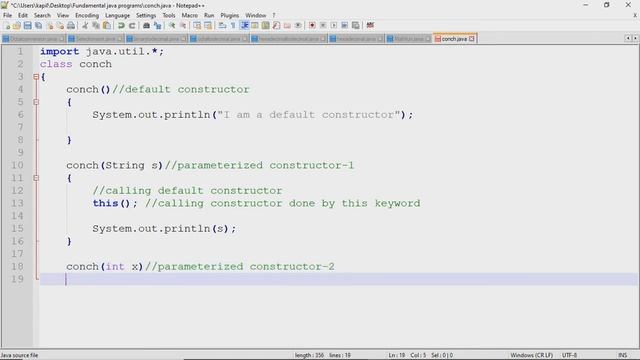
Task: Click the "this();" statement on line 13
Action: click(115, 203)
